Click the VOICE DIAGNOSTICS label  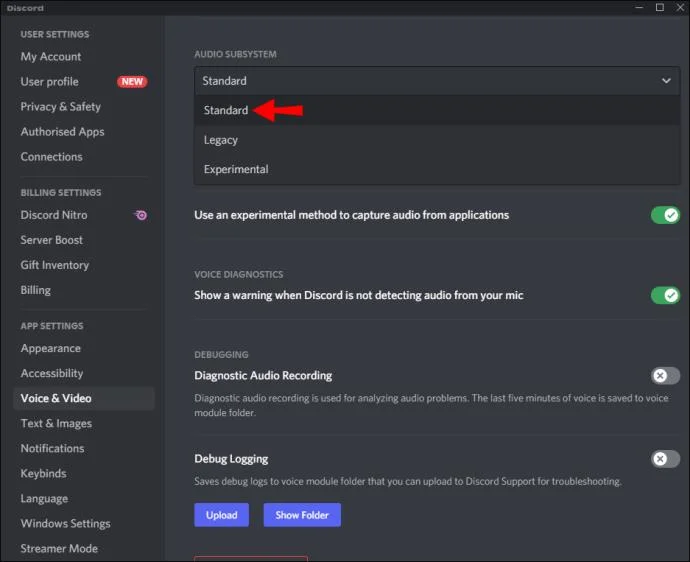239,275
